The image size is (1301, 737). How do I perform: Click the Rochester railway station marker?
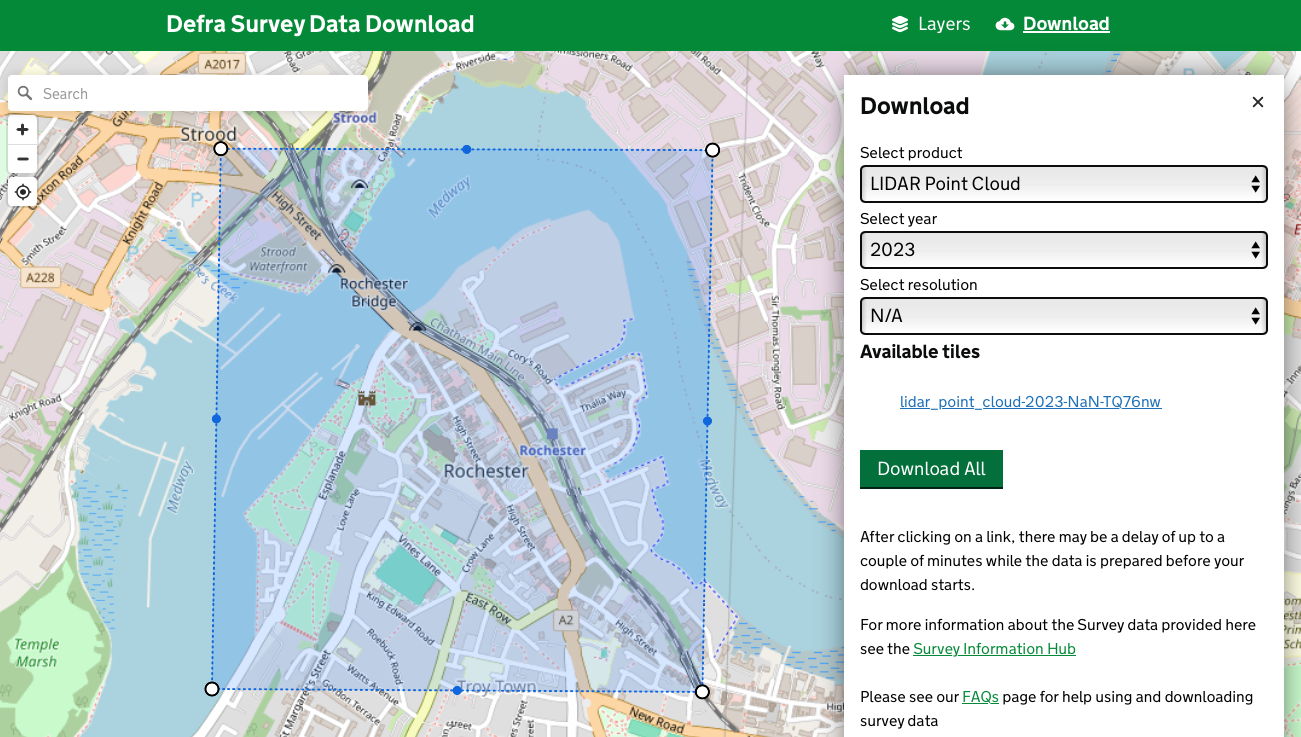tap(552, 434)
